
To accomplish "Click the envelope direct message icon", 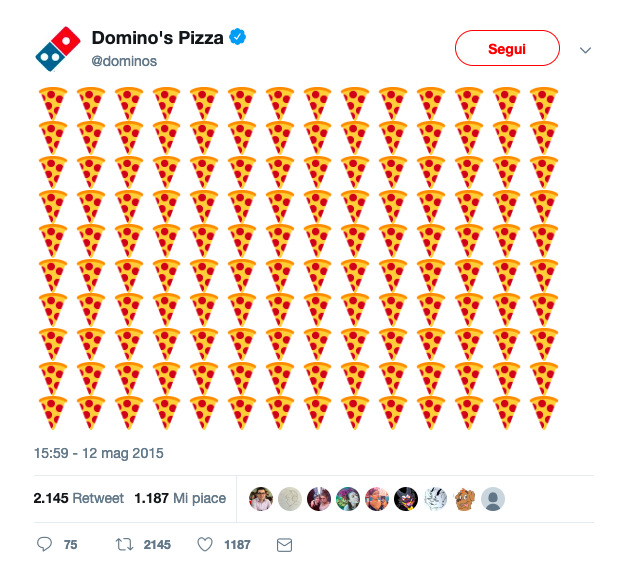I will pyautogui.click(x=284, y=545).
